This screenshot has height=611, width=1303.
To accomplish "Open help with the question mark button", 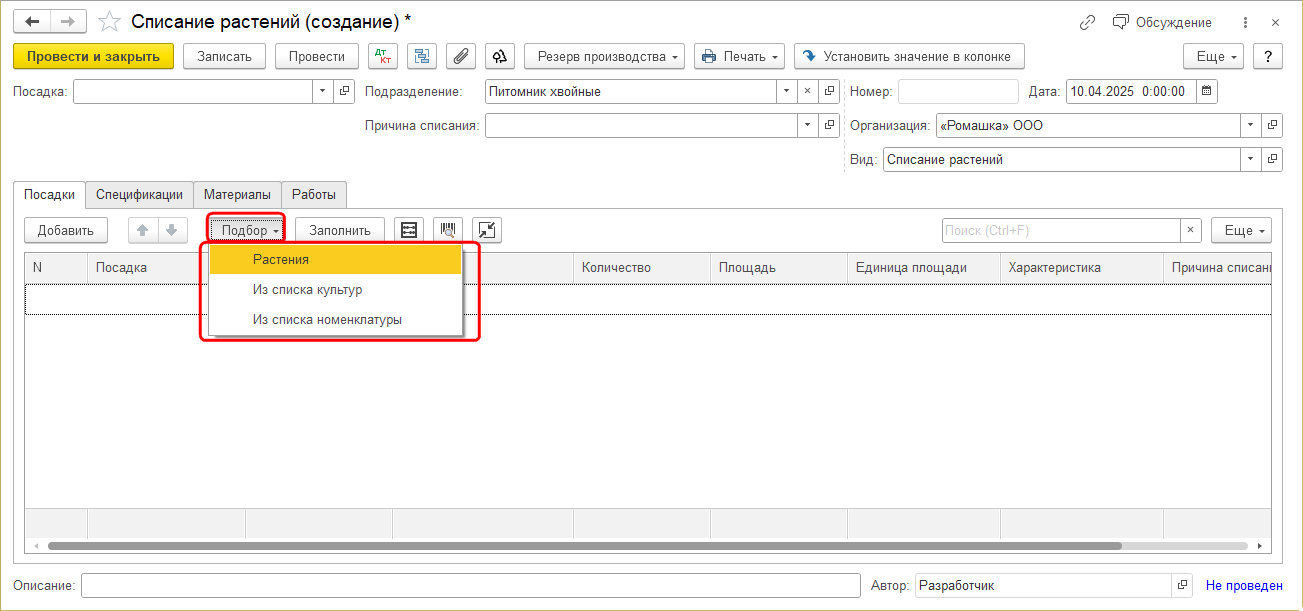I will [1267, 57].
